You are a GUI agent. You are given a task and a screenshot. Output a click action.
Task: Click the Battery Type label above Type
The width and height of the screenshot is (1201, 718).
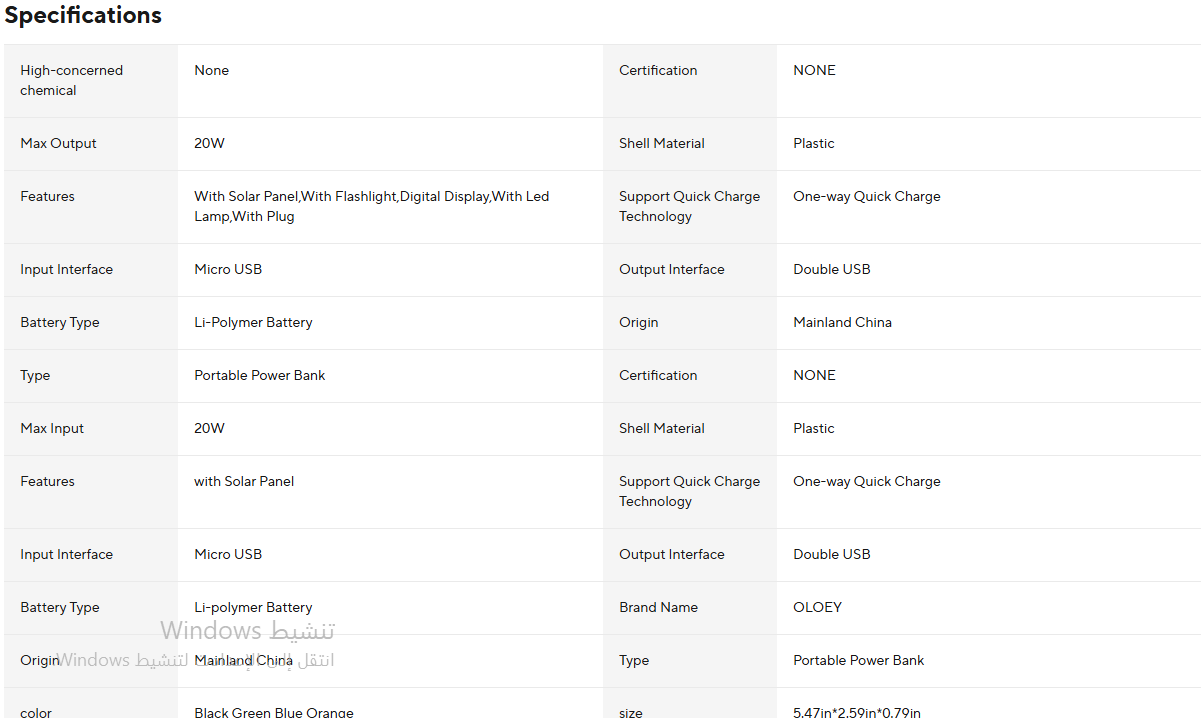pyautogui.click(x=60, y=322)
